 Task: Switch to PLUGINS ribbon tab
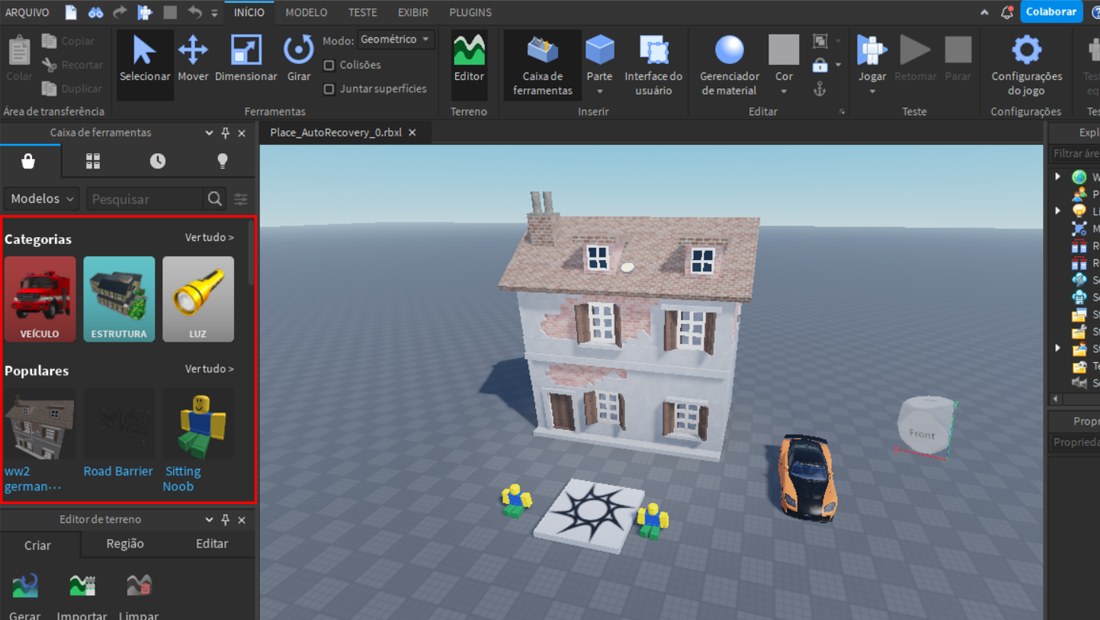pyautogui.click(x=470, y=13)
